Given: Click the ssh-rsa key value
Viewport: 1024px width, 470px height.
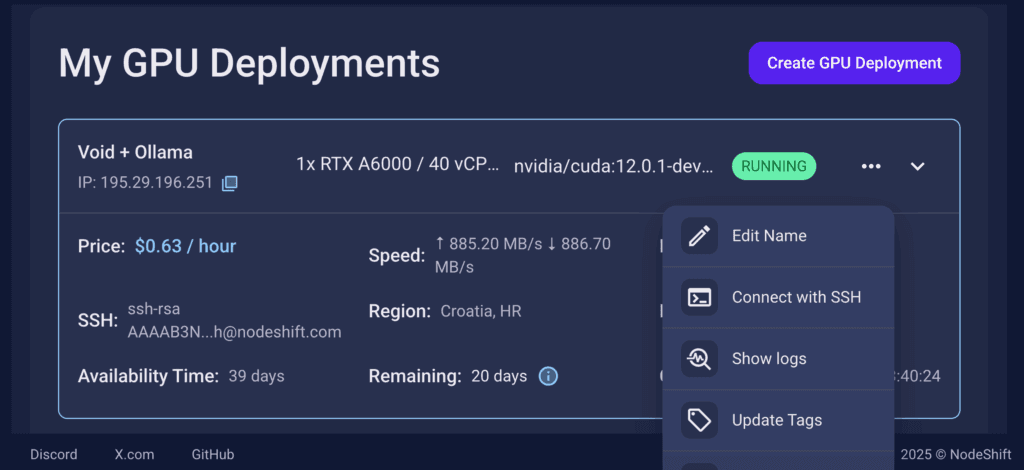Looking at the screenshot, I should point(234,321).
